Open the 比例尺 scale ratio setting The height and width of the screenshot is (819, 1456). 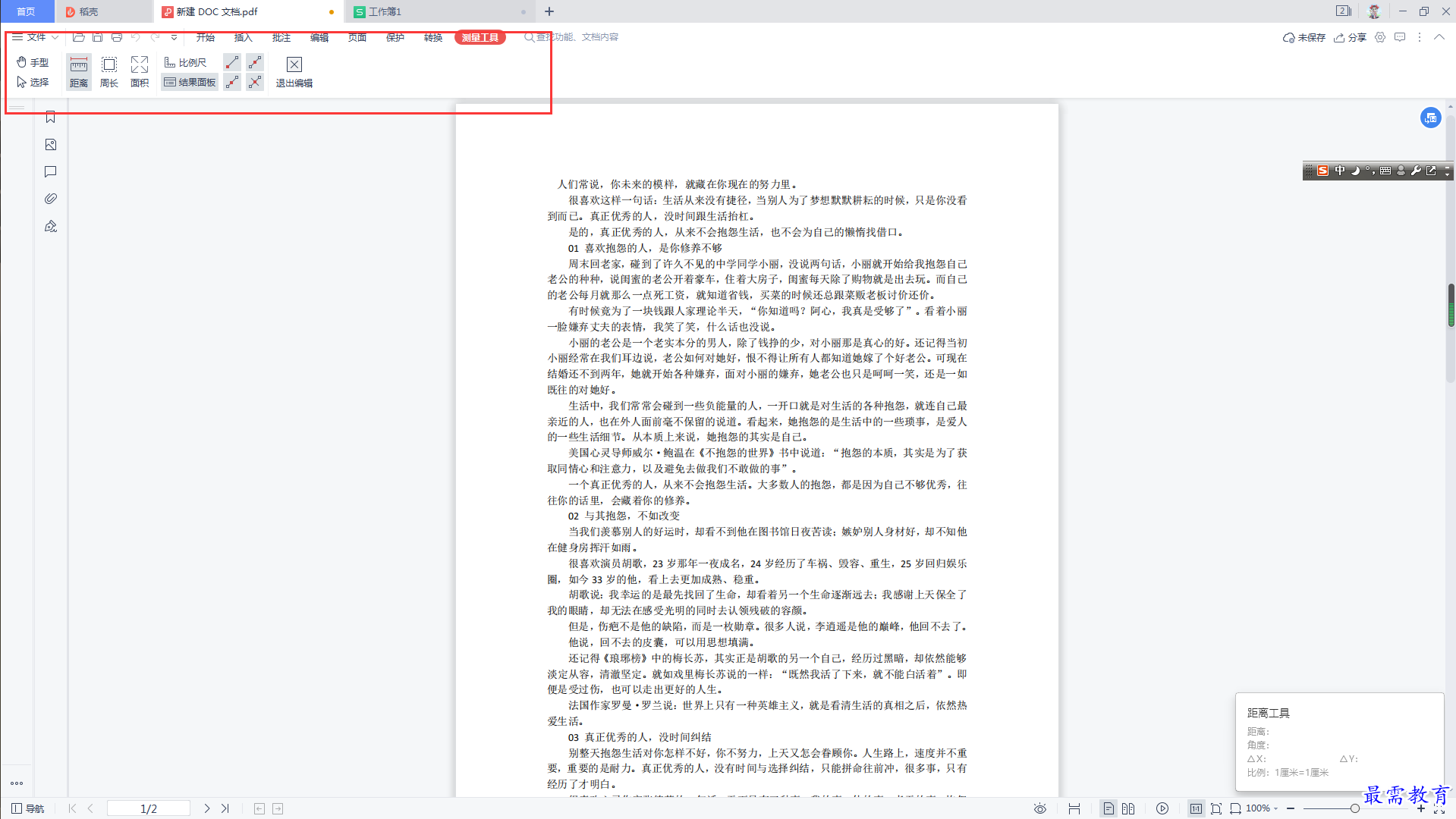[x=186, y=62]
